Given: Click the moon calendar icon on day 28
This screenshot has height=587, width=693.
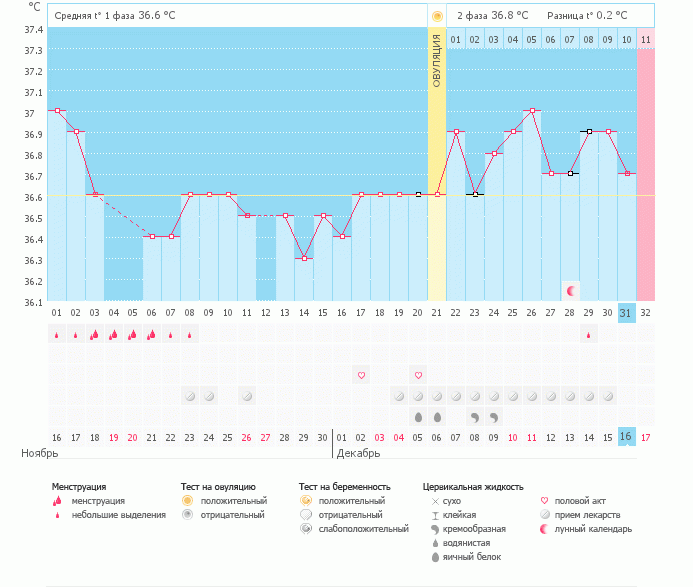Looking at the screenshot, I should [571, 291].
